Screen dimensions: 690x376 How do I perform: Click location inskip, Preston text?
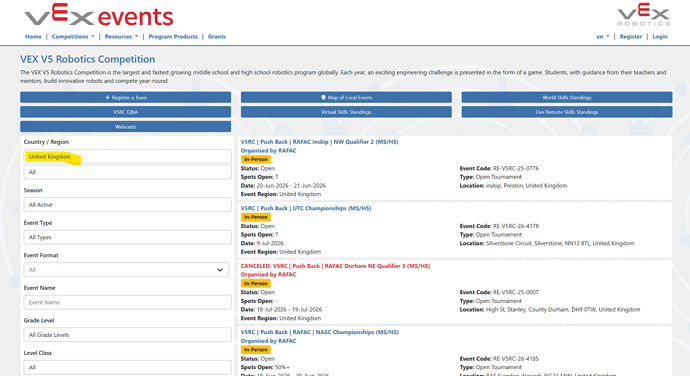pos(526,186)
